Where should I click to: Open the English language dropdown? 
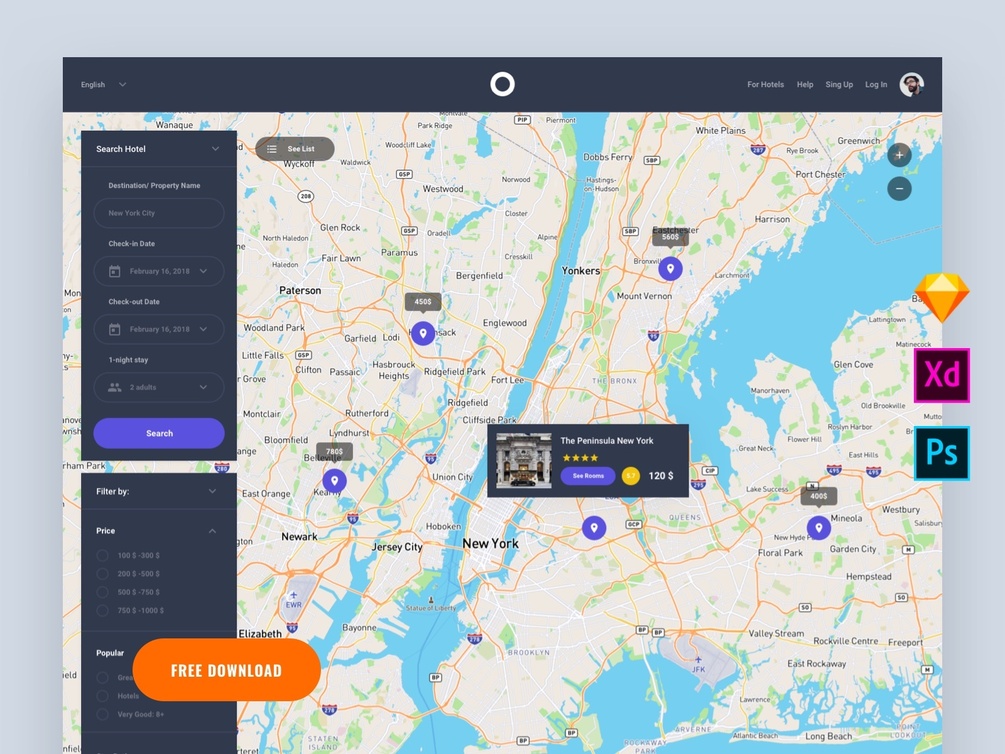point(103,85)
